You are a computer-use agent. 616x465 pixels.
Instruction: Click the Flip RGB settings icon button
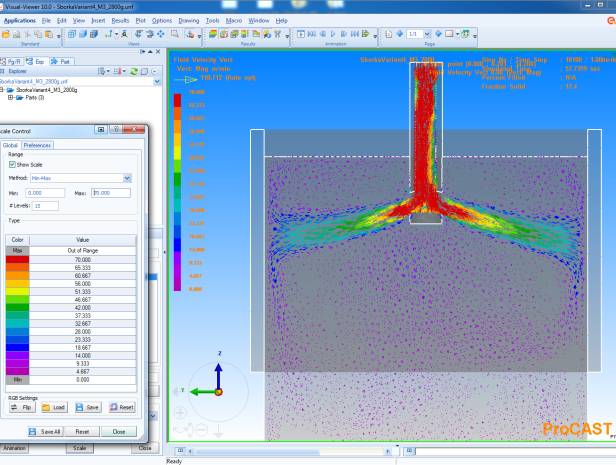point(15,407)
